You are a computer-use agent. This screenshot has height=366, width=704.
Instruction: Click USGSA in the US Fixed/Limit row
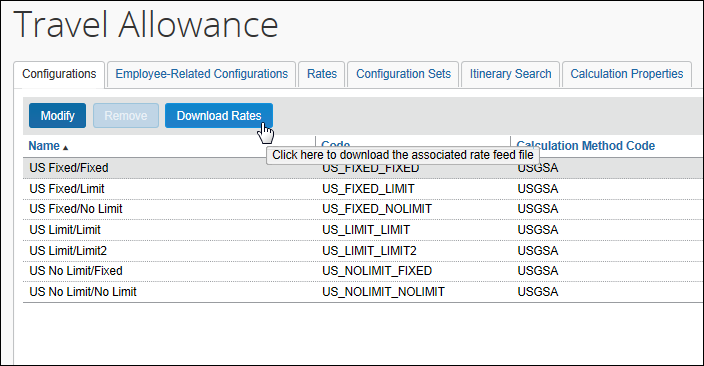pyautogui.click(x=537, y=189)
